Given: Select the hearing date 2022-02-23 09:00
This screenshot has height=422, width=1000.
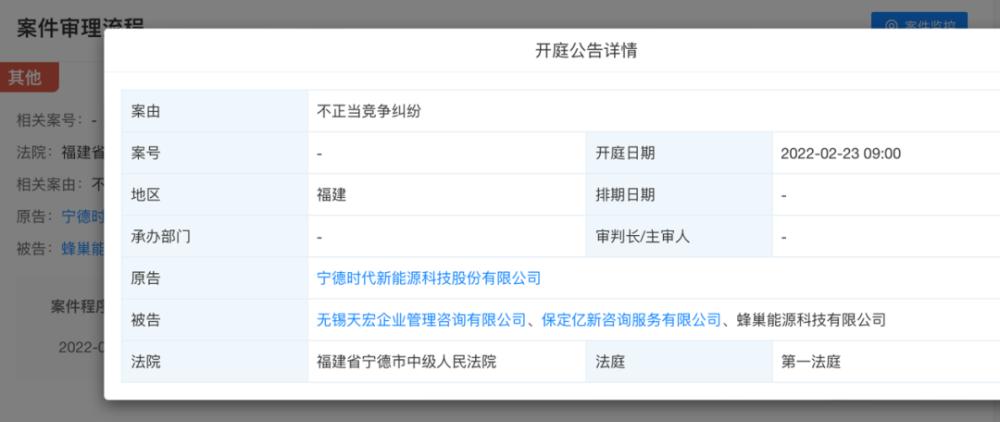Looking at the screenshot, I should coord(841,153).
